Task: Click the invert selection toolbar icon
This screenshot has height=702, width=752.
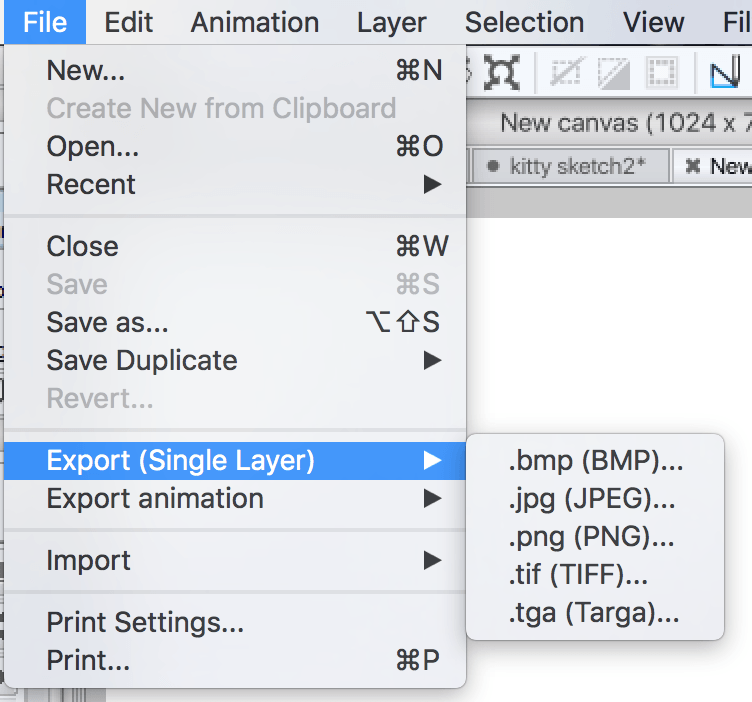Action: [x=614, y=72]
